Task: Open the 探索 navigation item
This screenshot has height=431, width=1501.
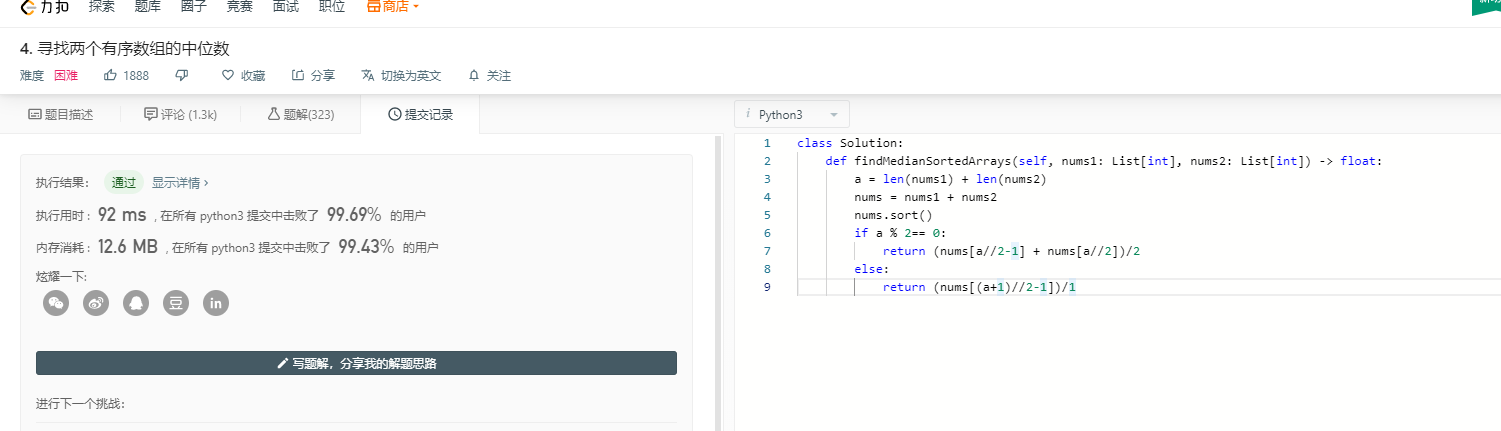Action: coord(101,6)
